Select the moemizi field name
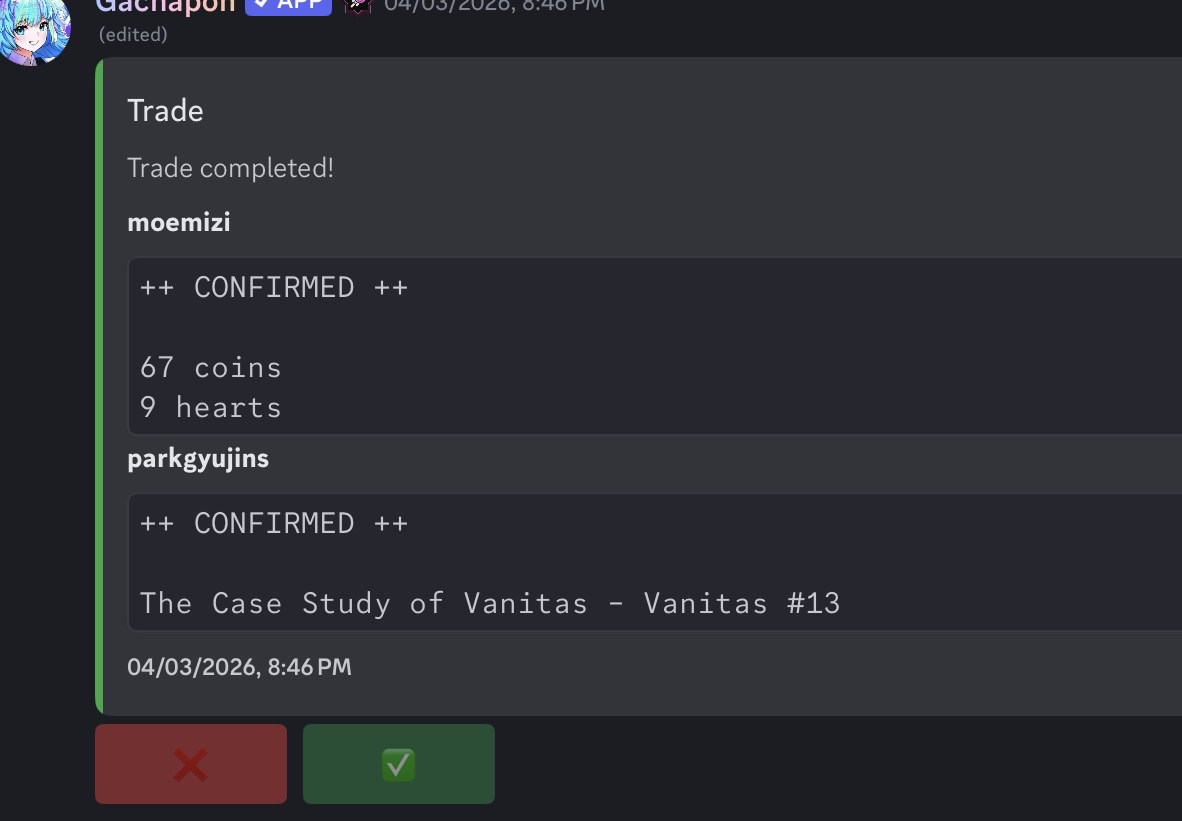This screenshot has height=821, width=1182. (179, 222)
